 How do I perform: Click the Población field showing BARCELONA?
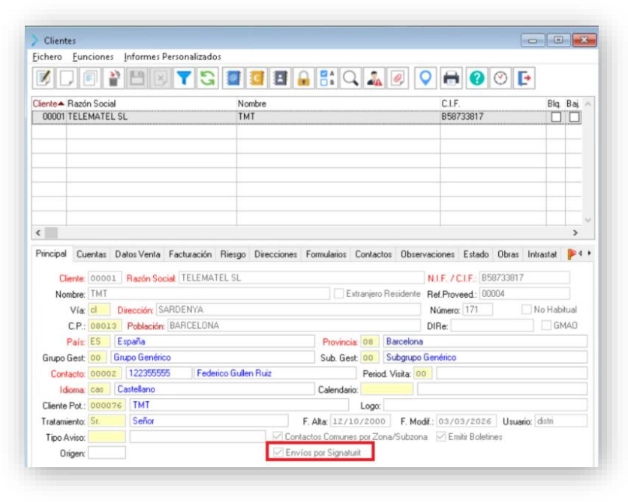(x=294, y=325)
